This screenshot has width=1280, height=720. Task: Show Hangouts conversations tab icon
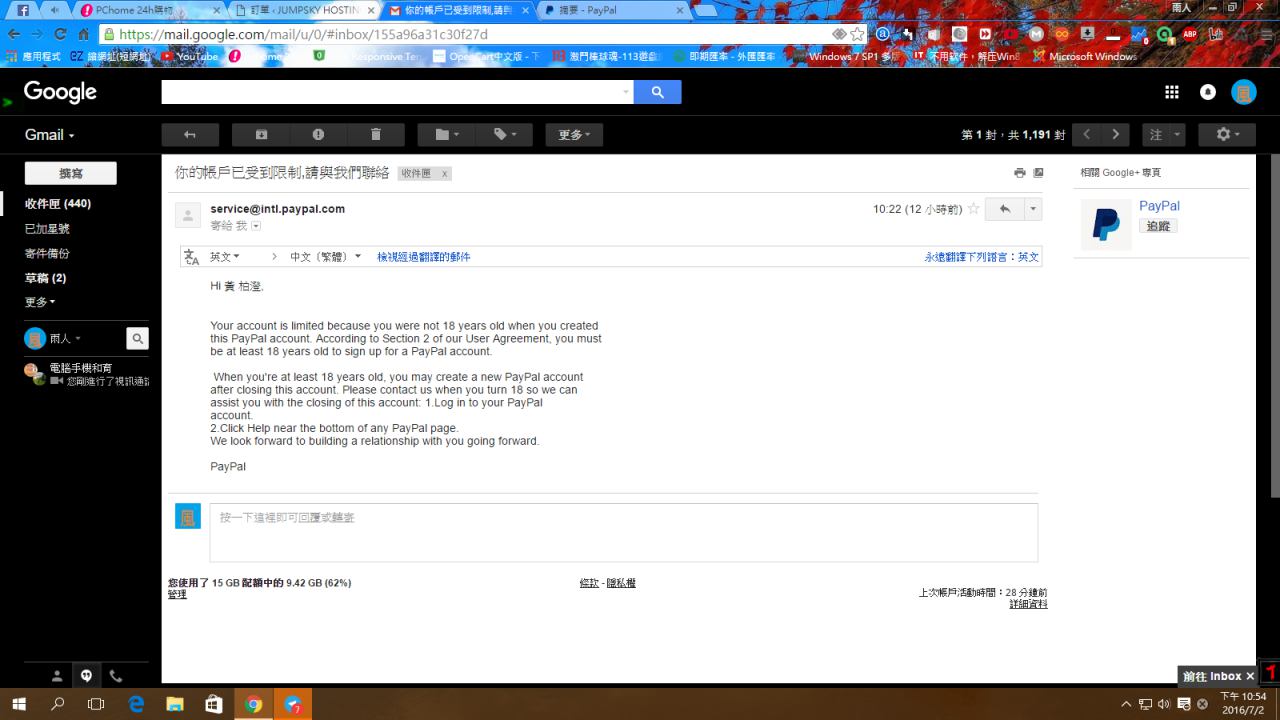click(87, 676)
